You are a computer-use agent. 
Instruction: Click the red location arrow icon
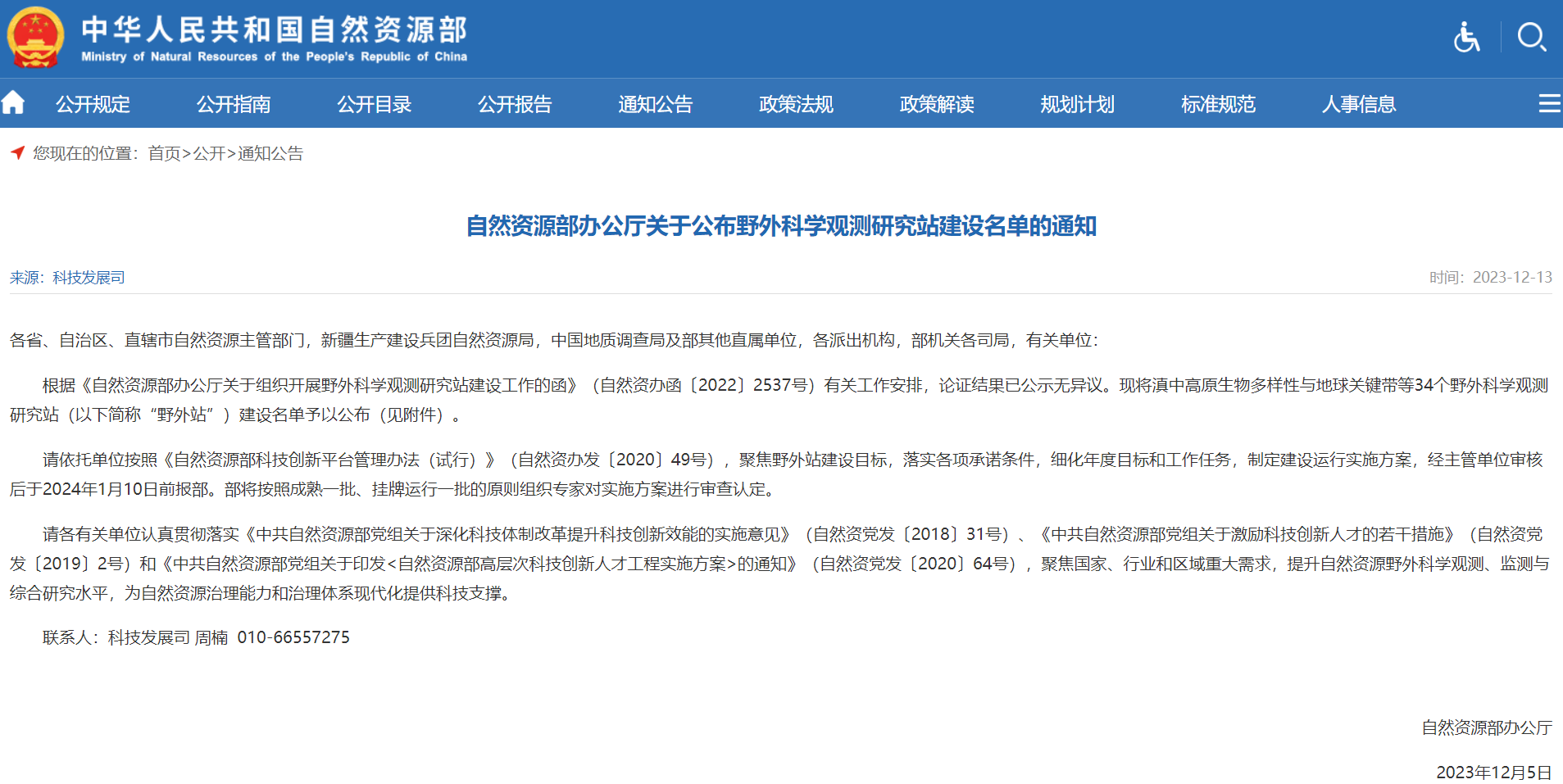pyautogui.click(x=17, y=152)
